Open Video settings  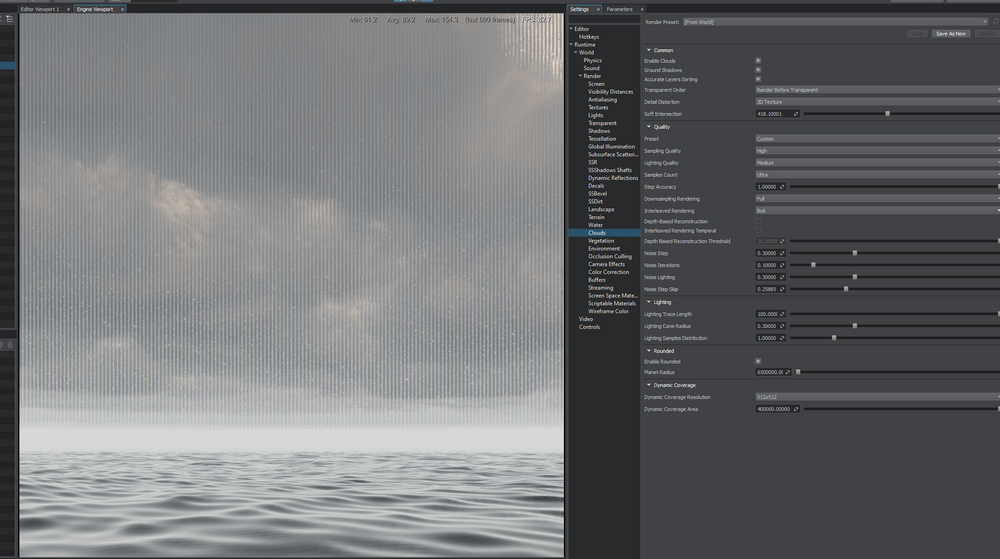coord(585,319)
